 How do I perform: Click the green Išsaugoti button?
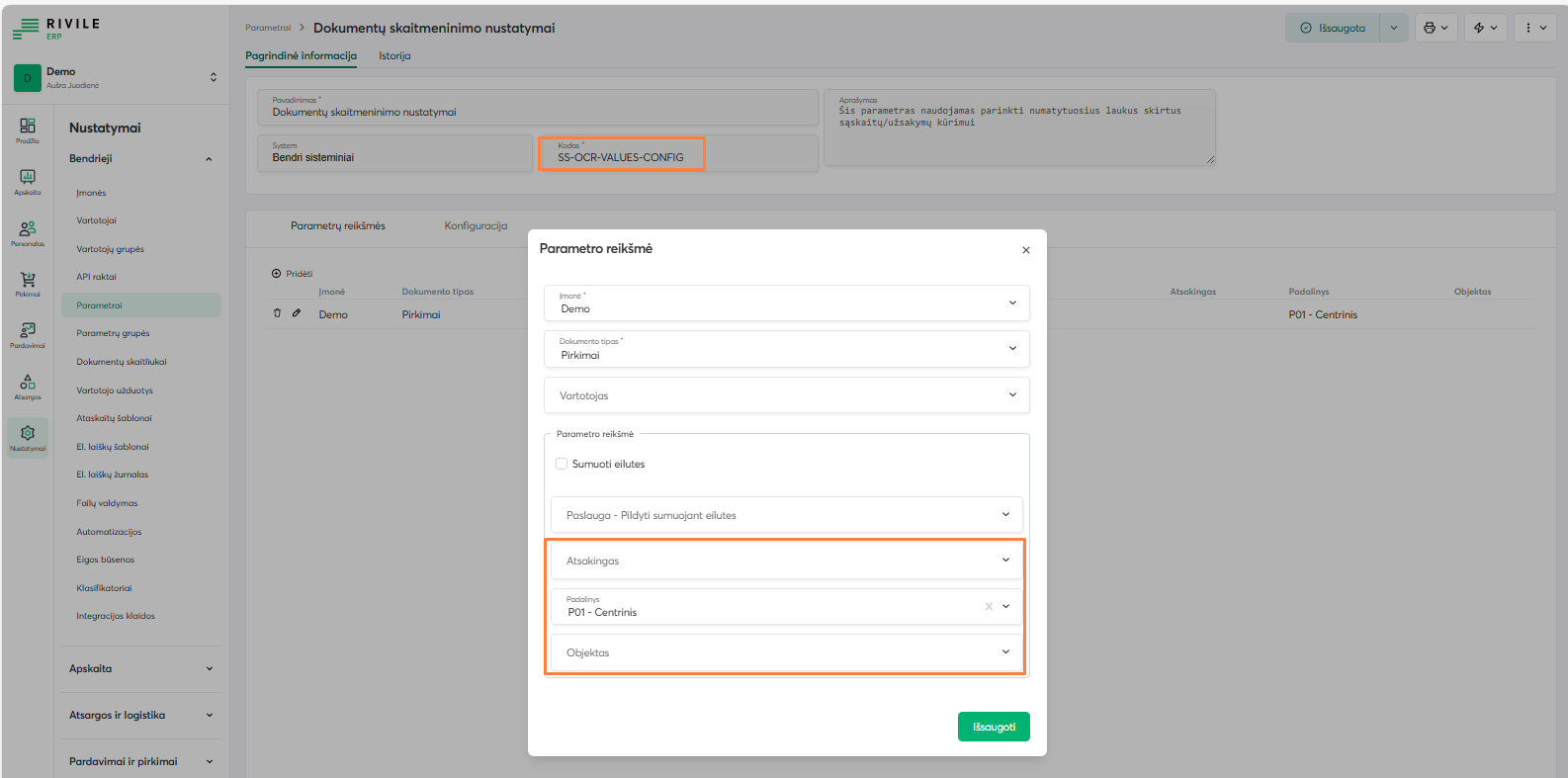pyautogui.click(x=994, y=727)
